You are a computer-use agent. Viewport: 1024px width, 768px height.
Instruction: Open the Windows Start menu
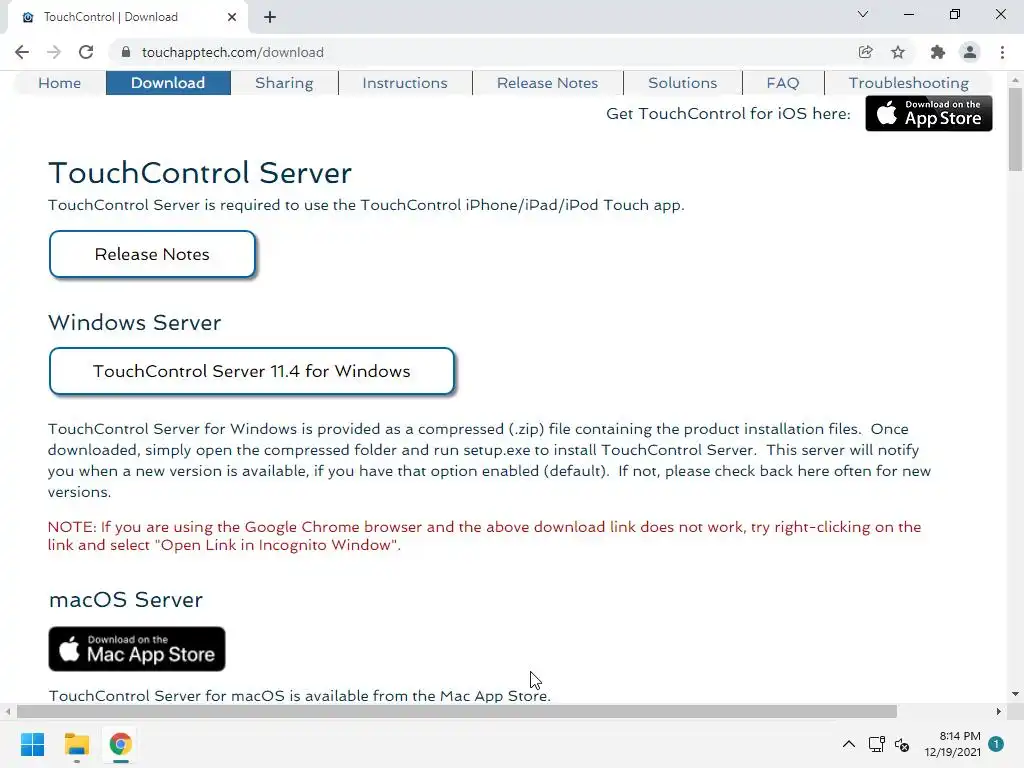coord(32,744)
